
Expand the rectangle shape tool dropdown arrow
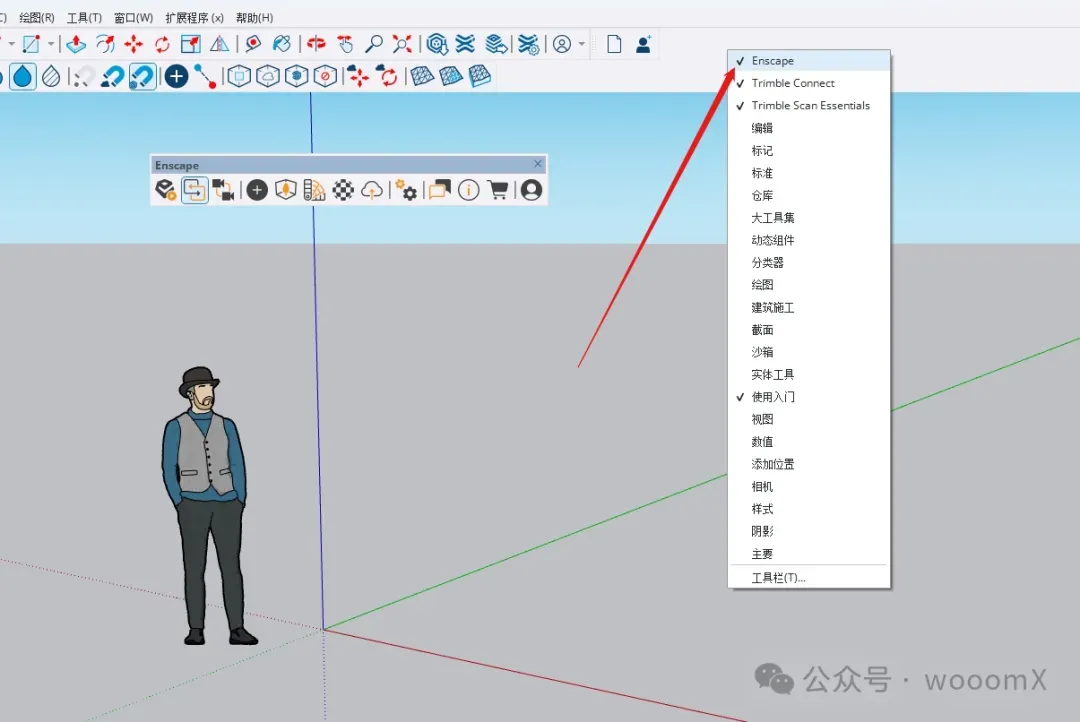click(x=51, y=44)
